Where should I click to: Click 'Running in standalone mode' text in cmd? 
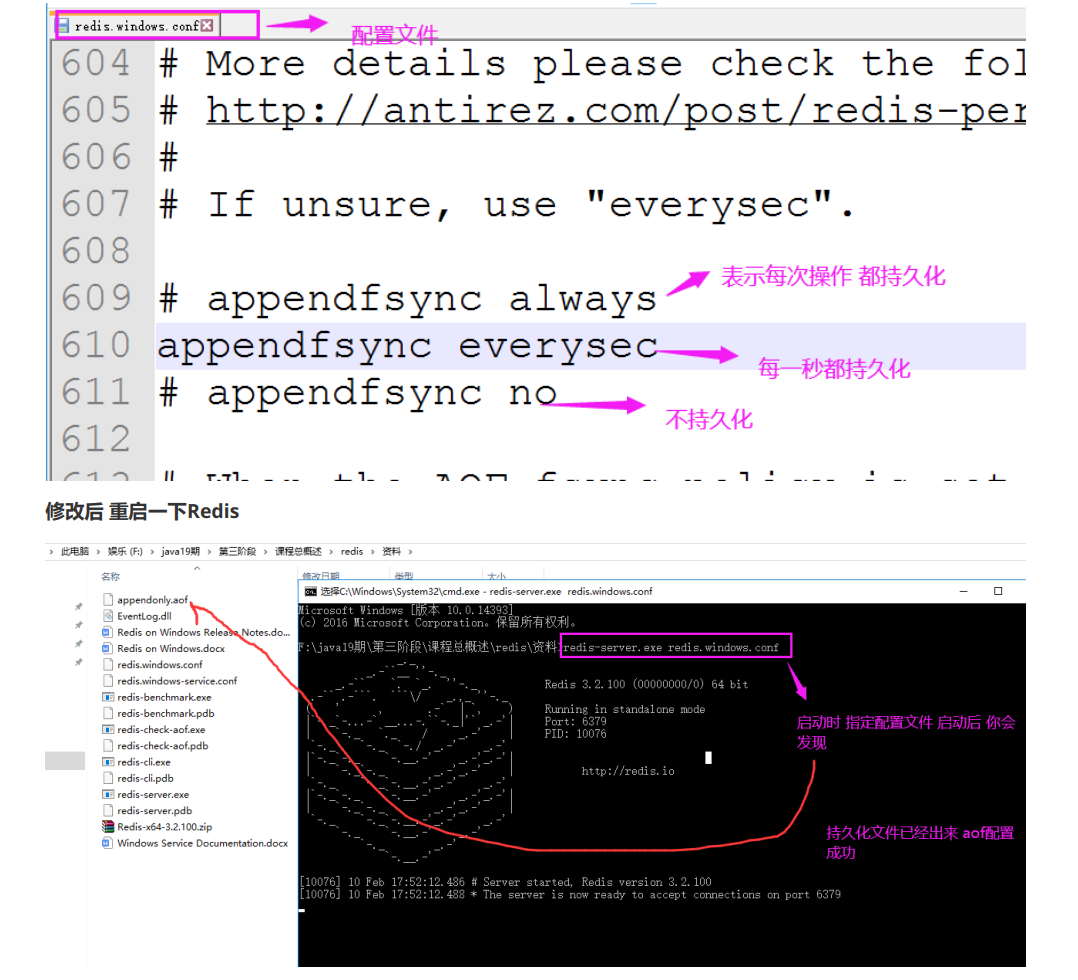click(625, 710)
